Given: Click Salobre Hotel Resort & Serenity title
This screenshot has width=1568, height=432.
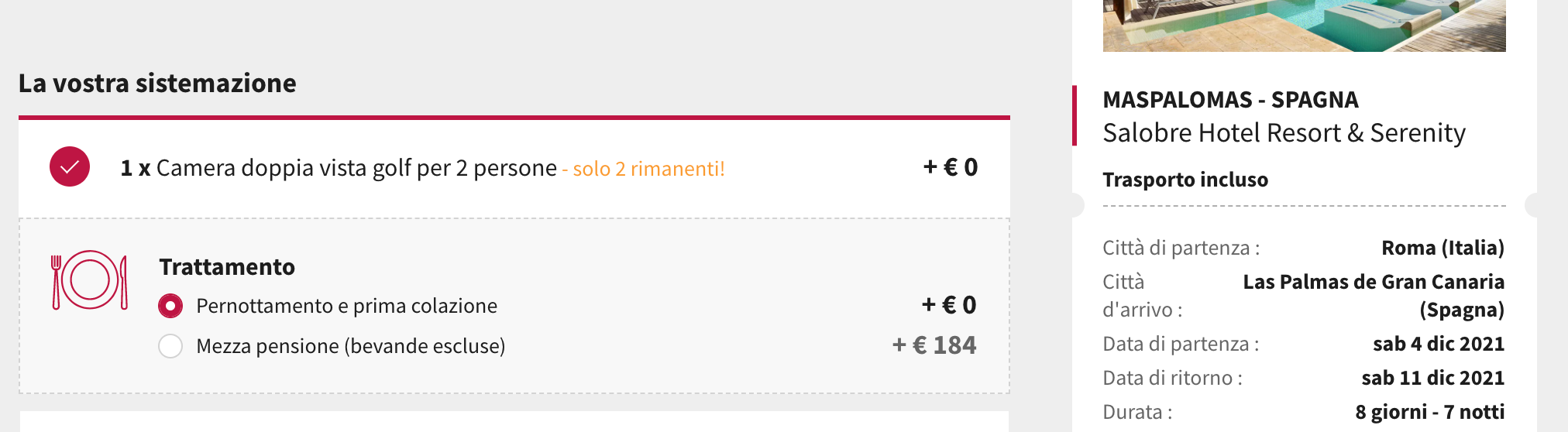Looking at the screenshot, I should (1284, 133).
